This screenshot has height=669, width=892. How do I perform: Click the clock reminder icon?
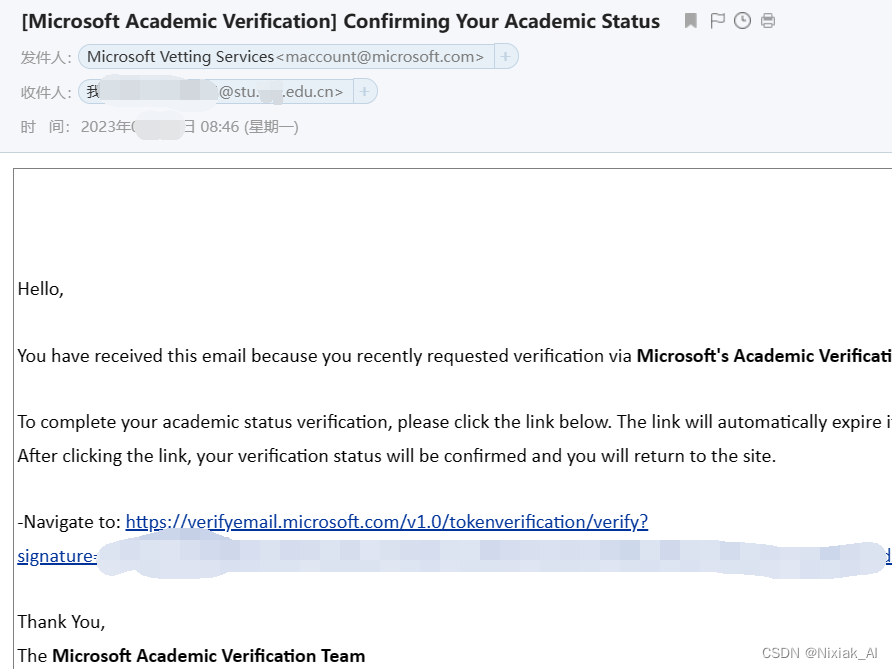coord(742,21)
